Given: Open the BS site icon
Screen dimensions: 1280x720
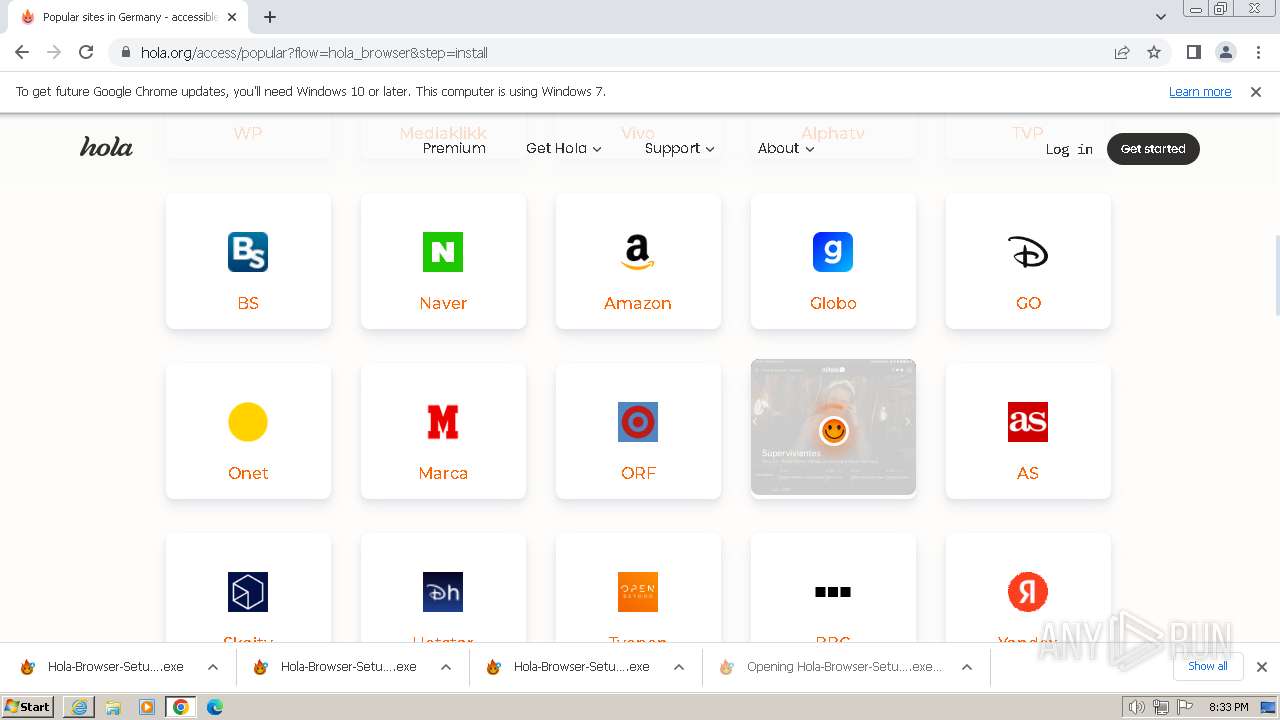Looking at the screenshot, I should coord(248,252).
